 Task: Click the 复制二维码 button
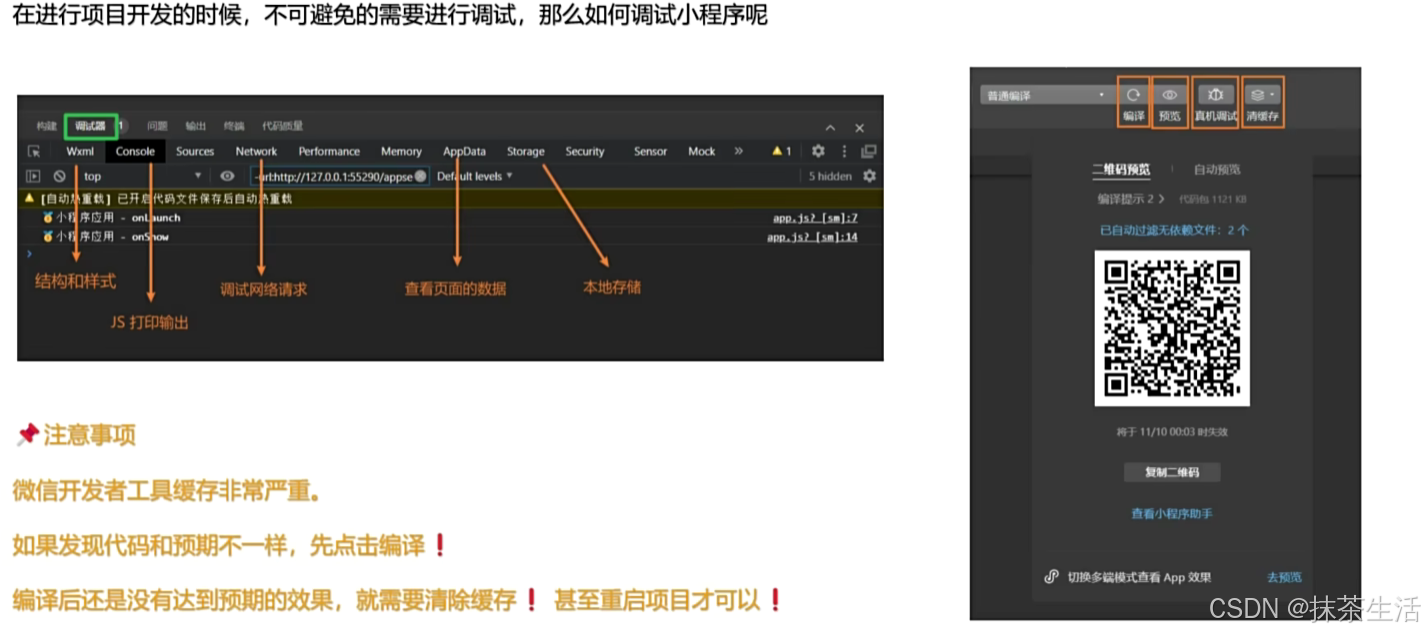pos(1171,472)
